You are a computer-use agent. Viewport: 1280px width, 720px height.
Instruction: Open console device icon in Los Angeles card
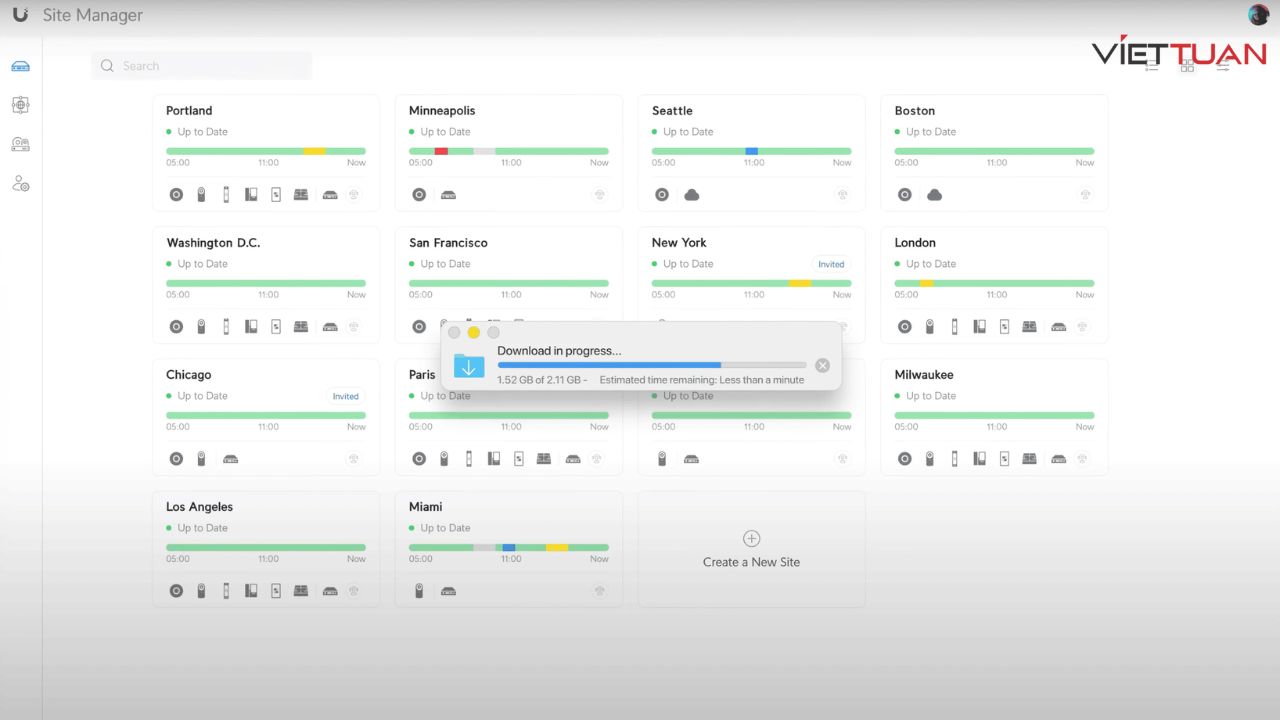329,591
